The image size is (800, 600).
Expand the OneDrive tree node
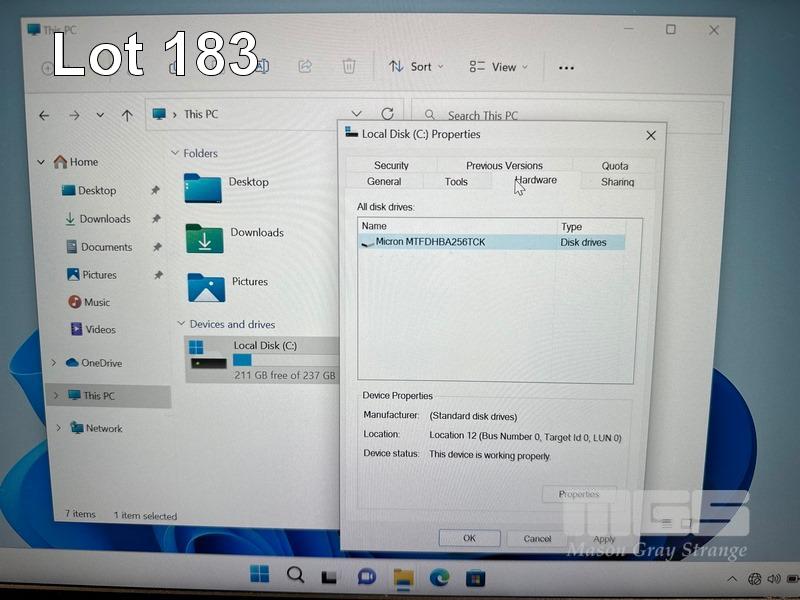pyautogui.click(x=54, y=363)
